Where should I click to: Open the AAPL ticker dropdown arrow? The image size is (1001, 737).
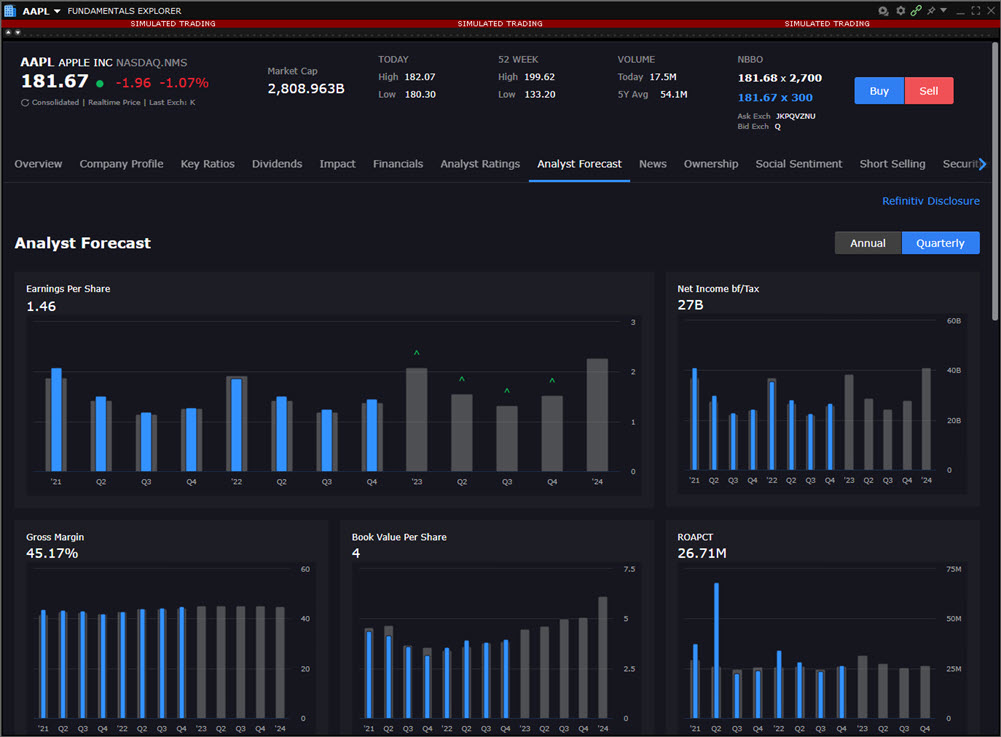coord(57,11)
